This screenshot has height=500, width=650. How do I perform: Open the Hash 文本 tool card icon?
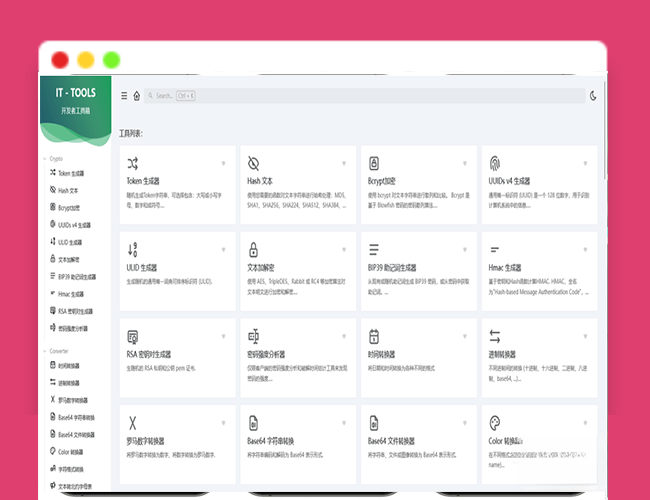pos(253,162)
